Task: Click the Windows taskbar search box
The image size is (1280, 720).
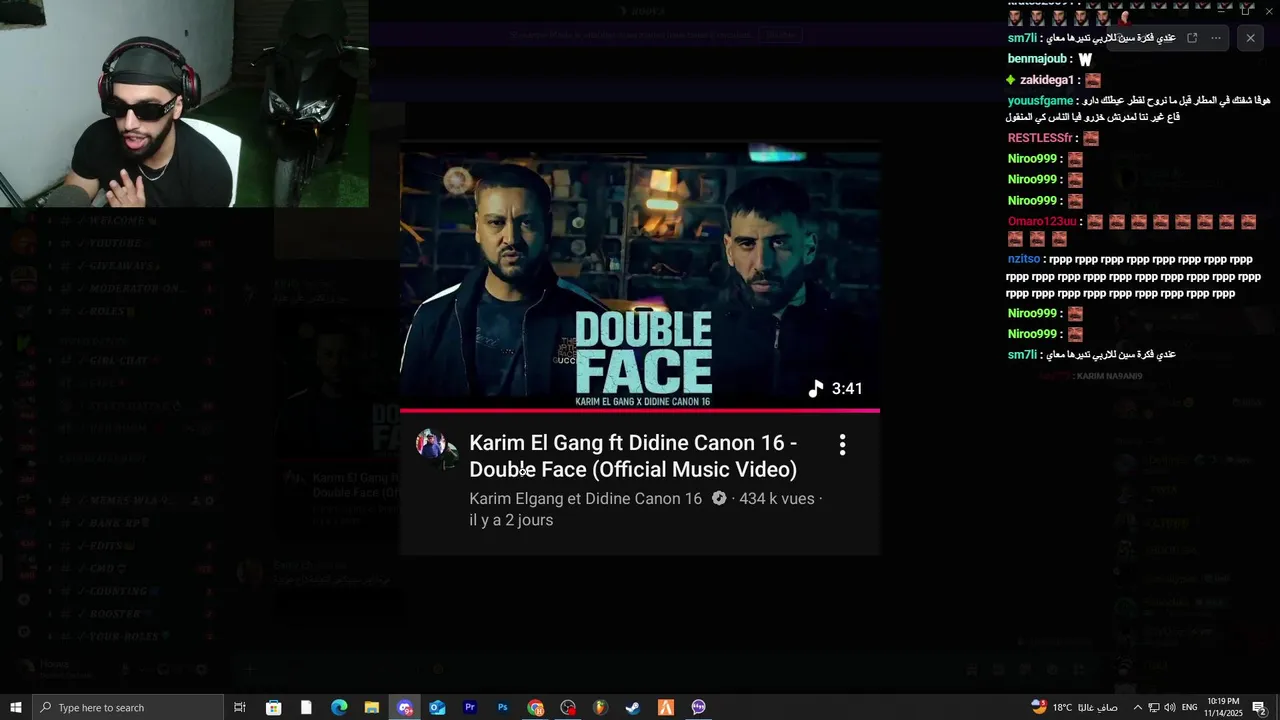Action: pos(128,707)
